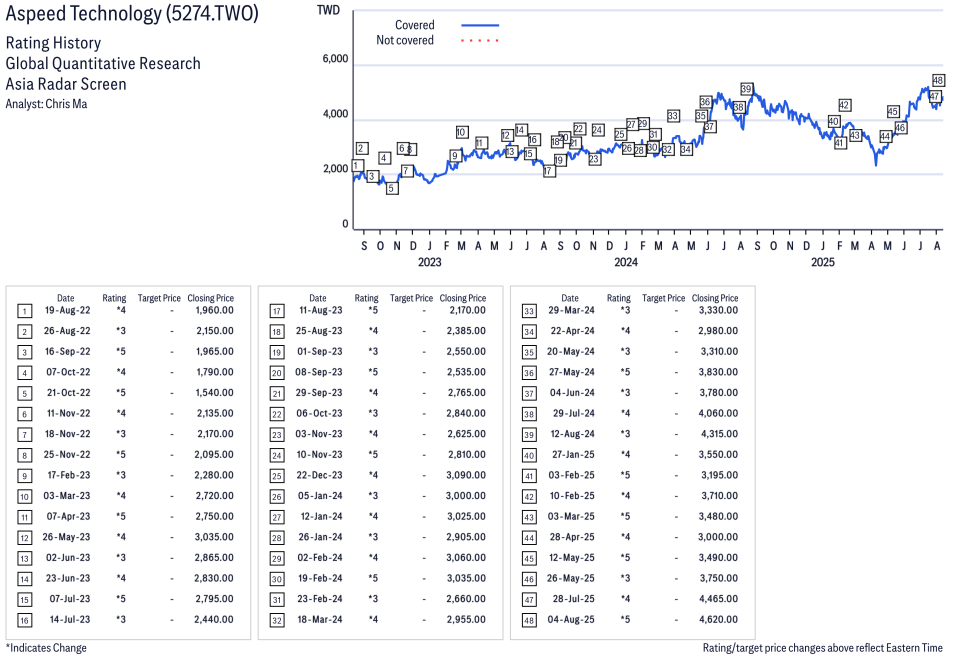Click the '29-Mar-24' date cell
The height and width of the screenshot is (655, 954).
click(571, 310)
